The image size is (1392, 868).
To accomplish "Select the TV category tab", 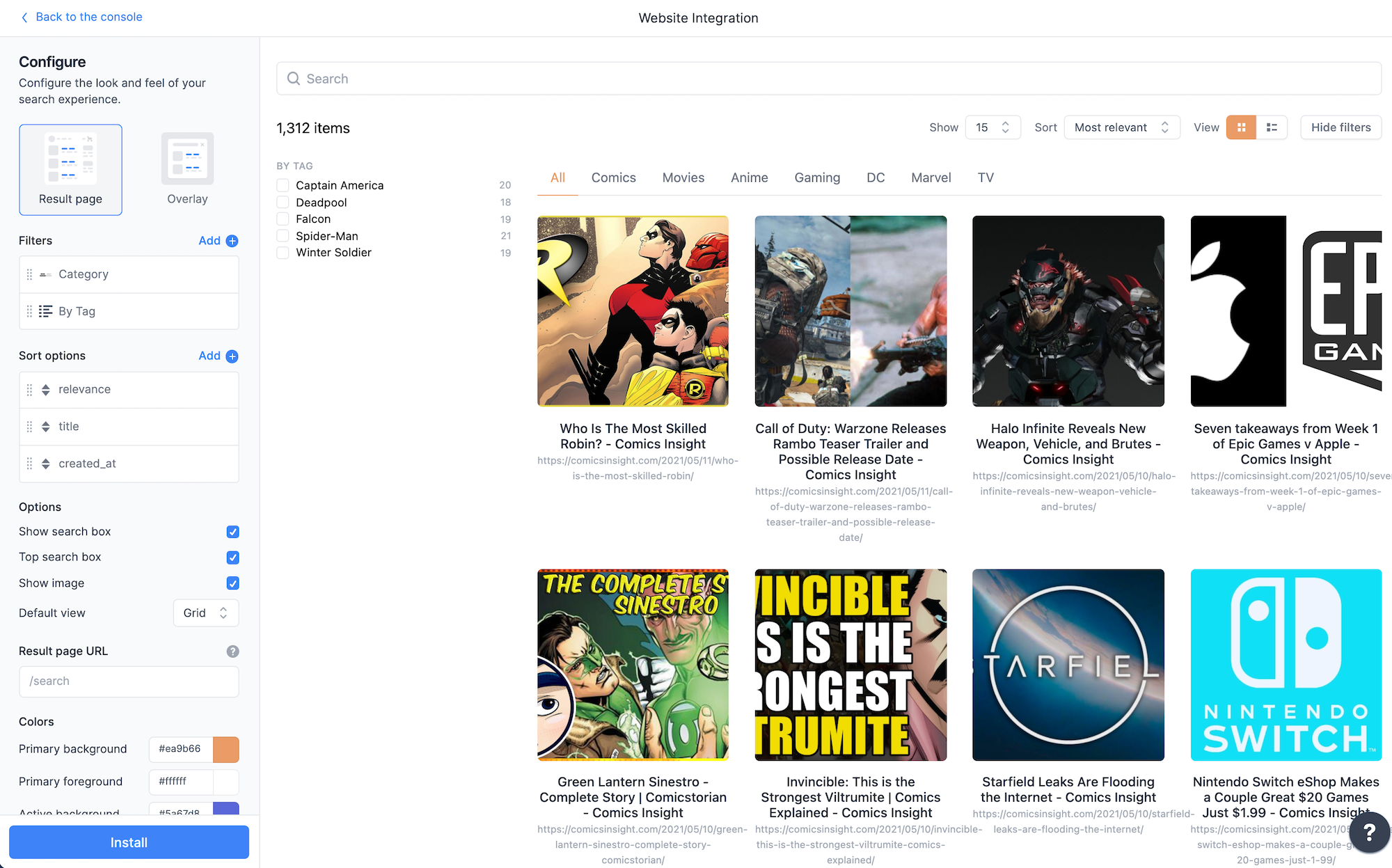I will pos(986,177).
